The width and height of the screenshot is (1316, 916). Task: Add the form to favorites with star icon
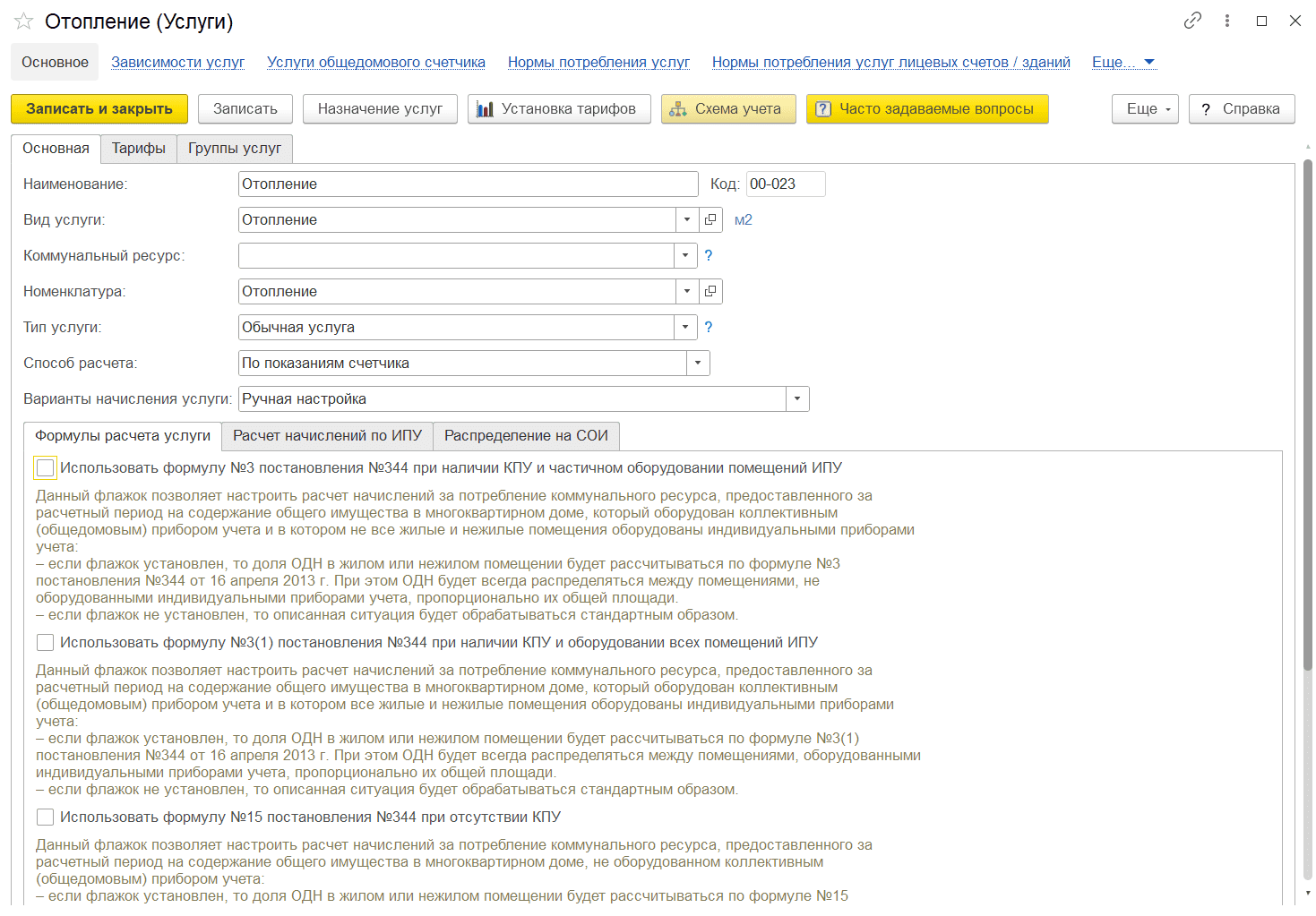(x=23, y=21)
